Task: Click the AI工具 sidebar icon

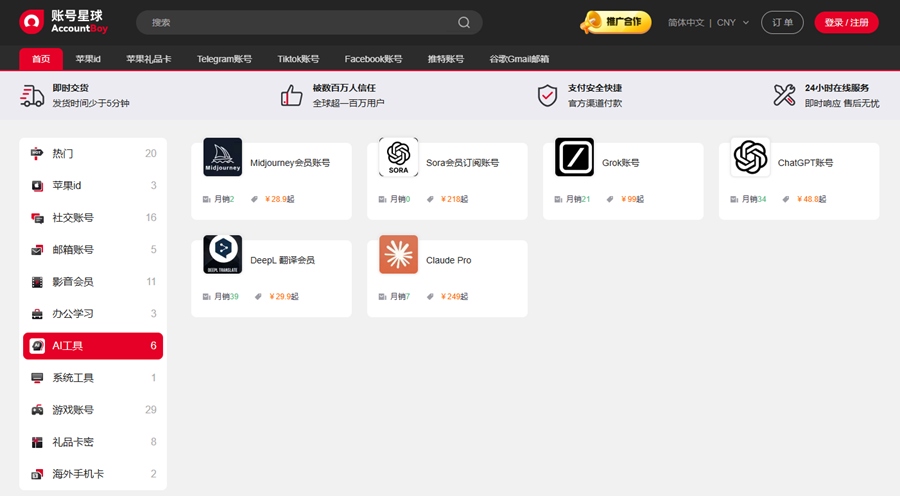Action: pos(37,346)
